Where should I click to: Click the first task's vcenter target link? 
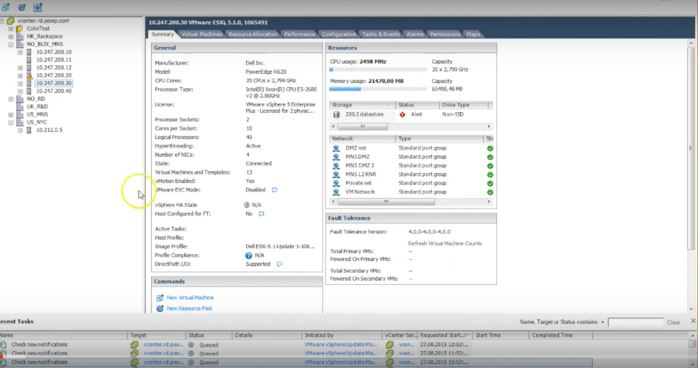(163, 345)
